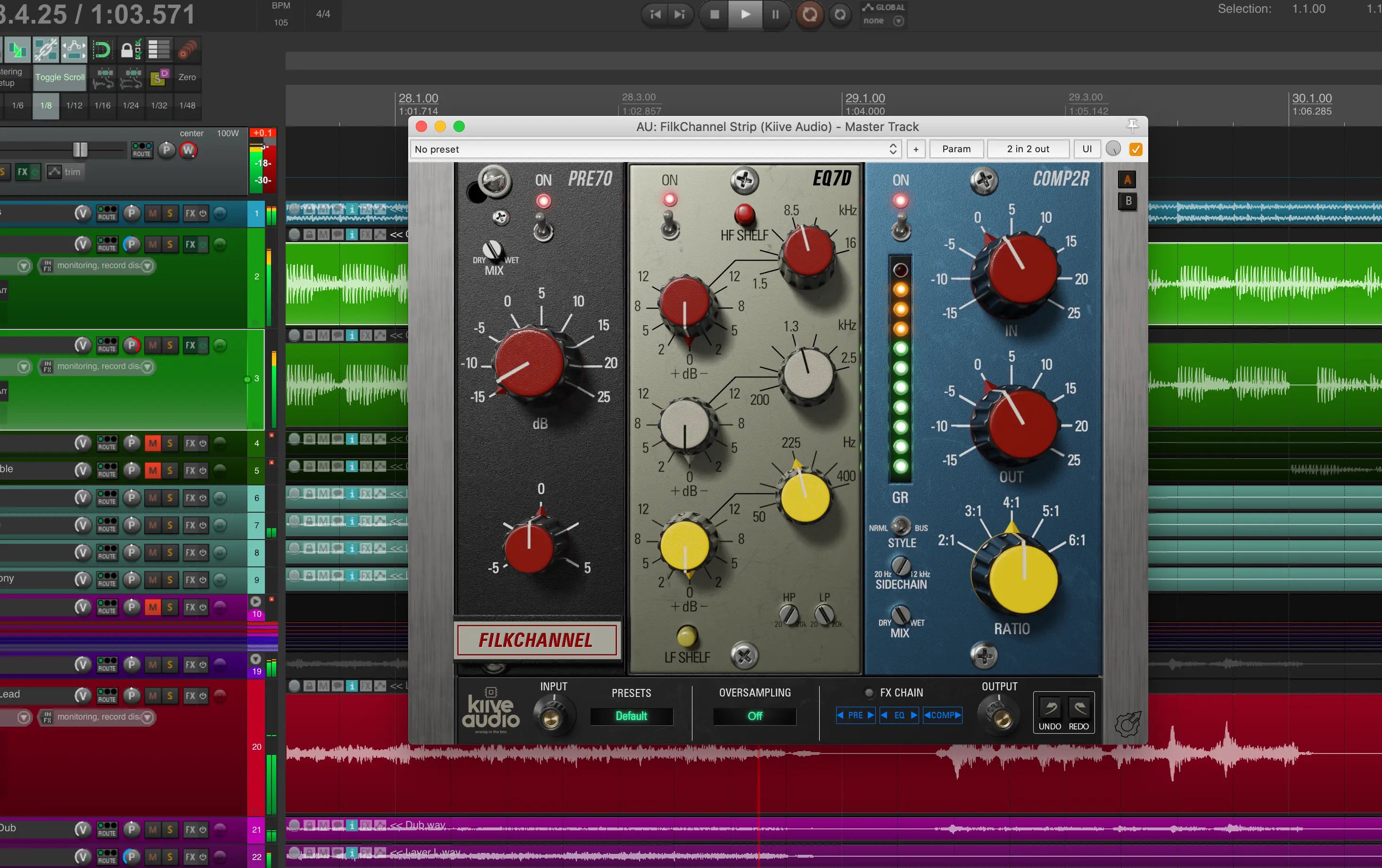This screenshot has width=1382, height=868.
Task: Click the cross screw plus button atop COMP2R
Action: point(984,180)
